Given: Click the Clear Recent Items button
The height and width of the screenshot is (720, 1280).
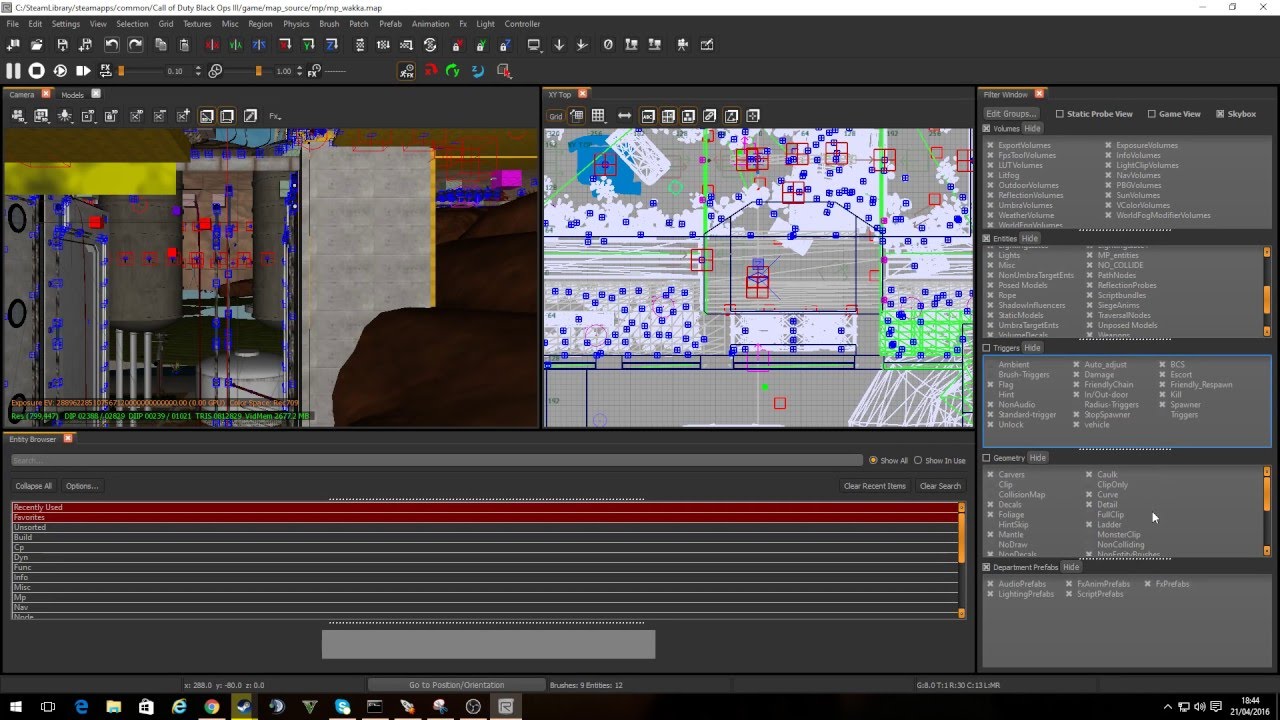Looking at the screenshot, I should [875, 486].
